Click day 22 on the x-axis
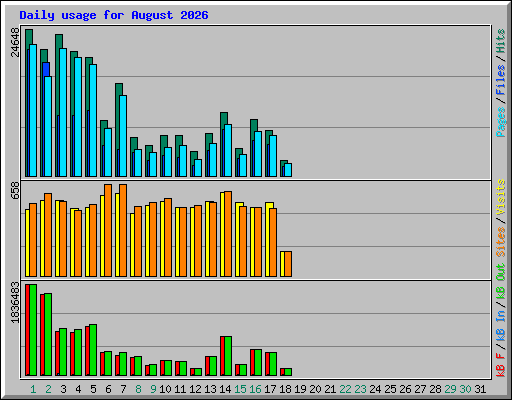The image size is (512, 400). (345, 389)
